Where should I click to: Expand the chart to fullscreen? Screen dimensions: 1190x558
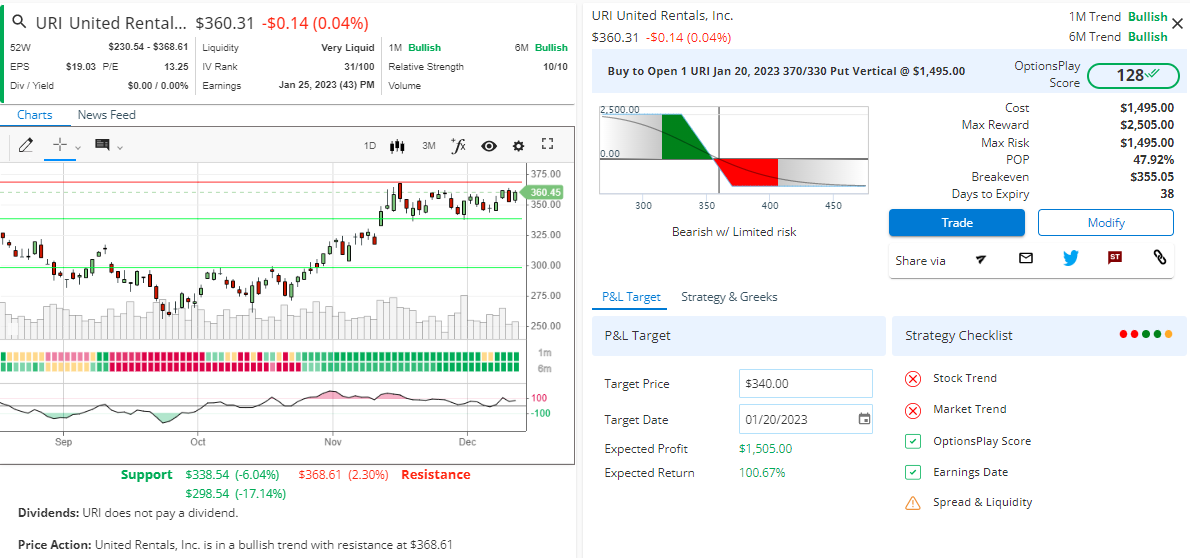click(x=548, y=144)
